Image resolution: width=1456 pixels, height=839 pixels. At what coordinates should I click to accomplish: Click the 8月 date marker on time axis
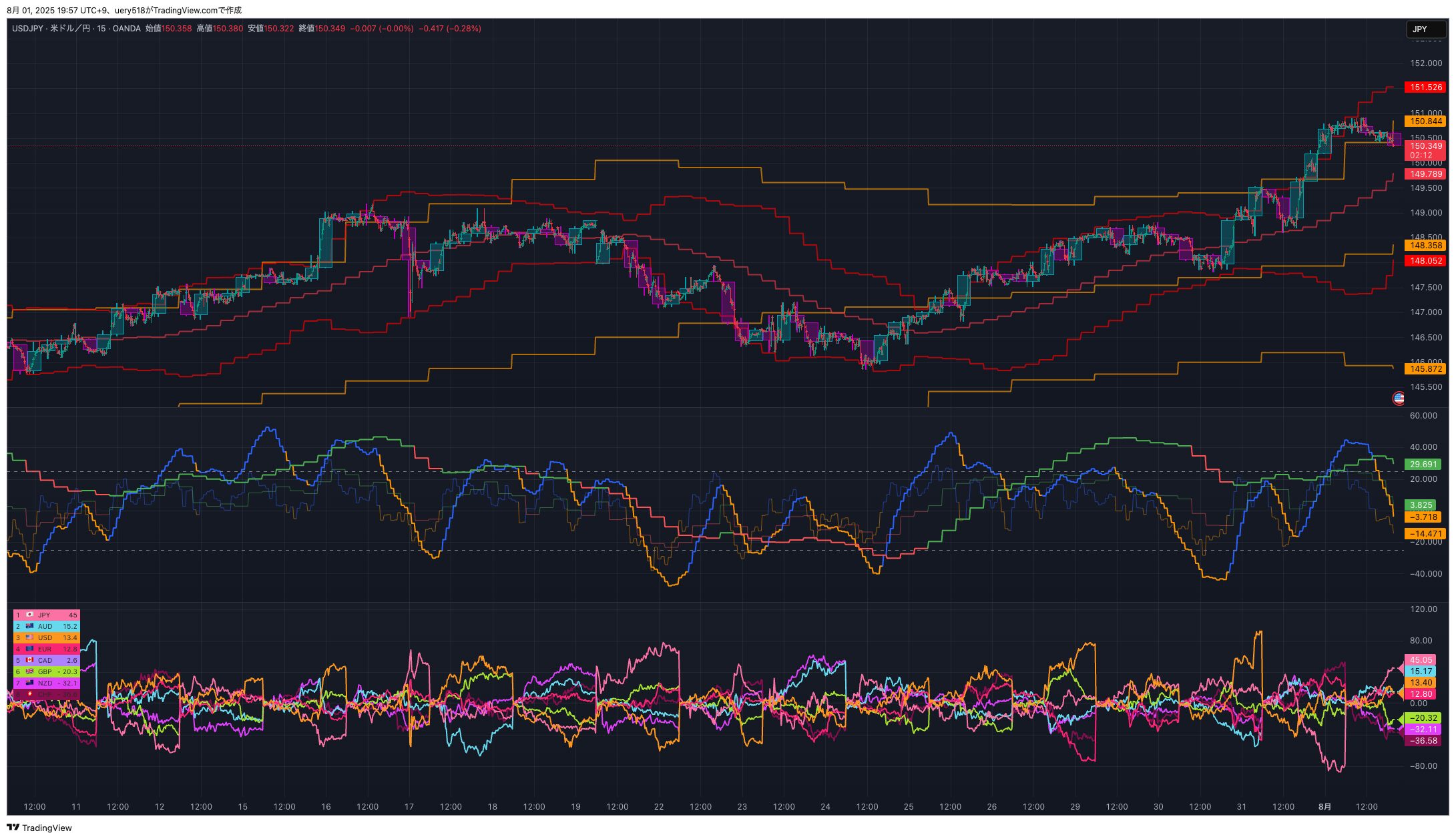click(x=1324, y=806)
